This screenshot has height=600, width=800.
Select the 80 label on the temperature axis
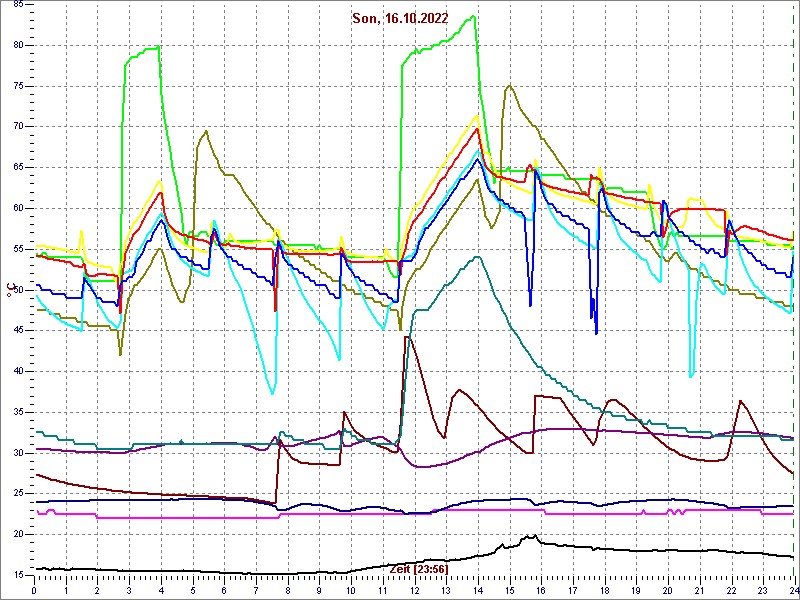tap(17, 45)
